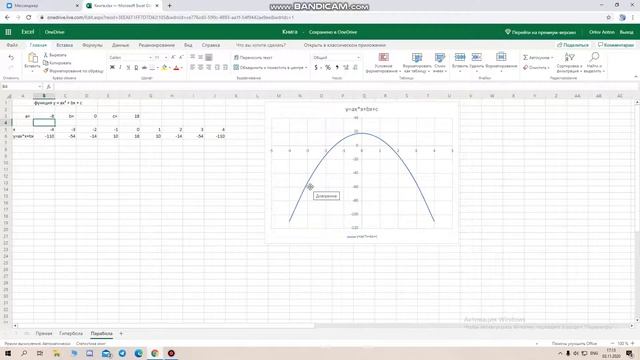Open the fill color dropdown arrow
The image size is (640, 360).
pyautogui.click(x=169, y=68)
